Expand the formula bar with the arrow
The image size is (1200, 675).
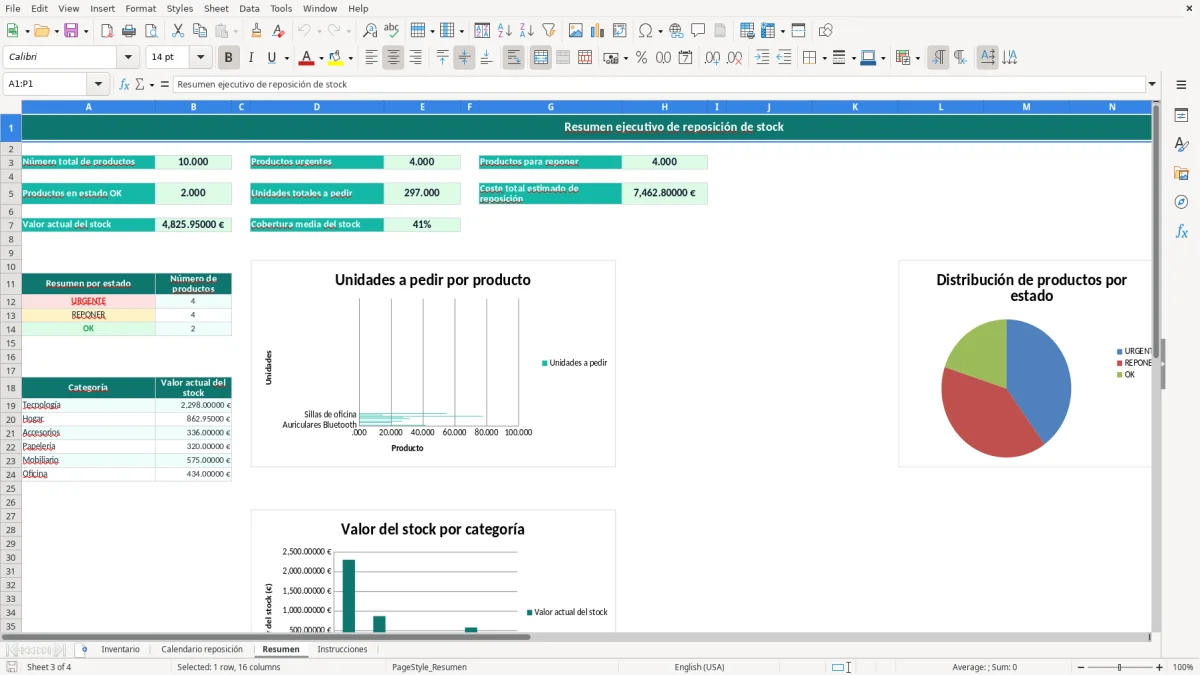[x=1153, y=84]
